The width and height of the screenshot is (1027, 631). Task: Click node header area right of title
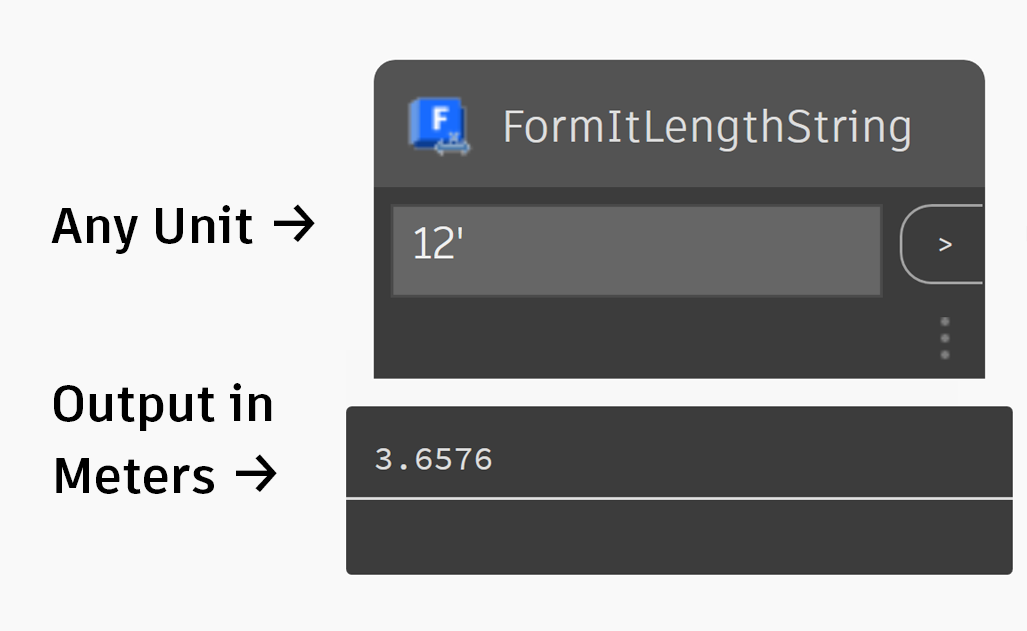coord(948,124)
